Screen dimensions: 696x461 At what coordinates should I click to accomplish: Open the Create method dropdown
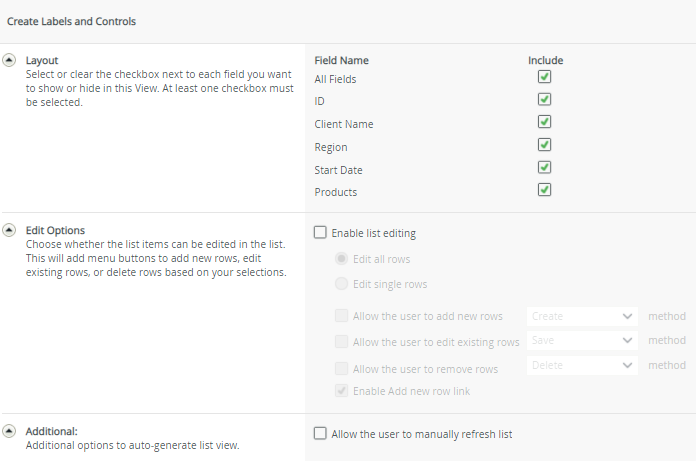[582, 316]
